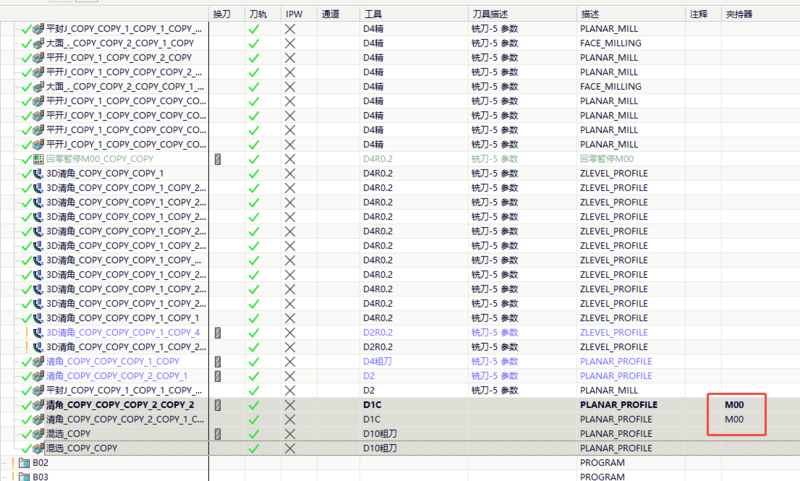The image size is (800, 481).
Task: Click the 通道 column header
Action: coord(330,14)
